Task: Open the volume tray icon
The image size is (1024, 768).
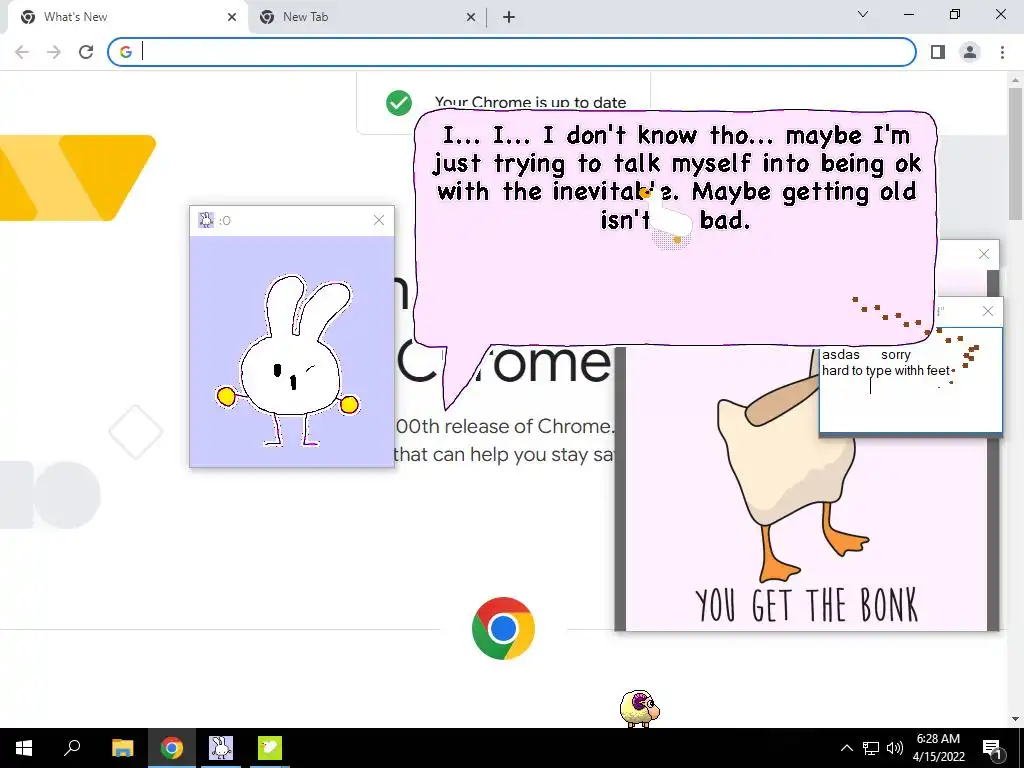Action: (895, 748)
